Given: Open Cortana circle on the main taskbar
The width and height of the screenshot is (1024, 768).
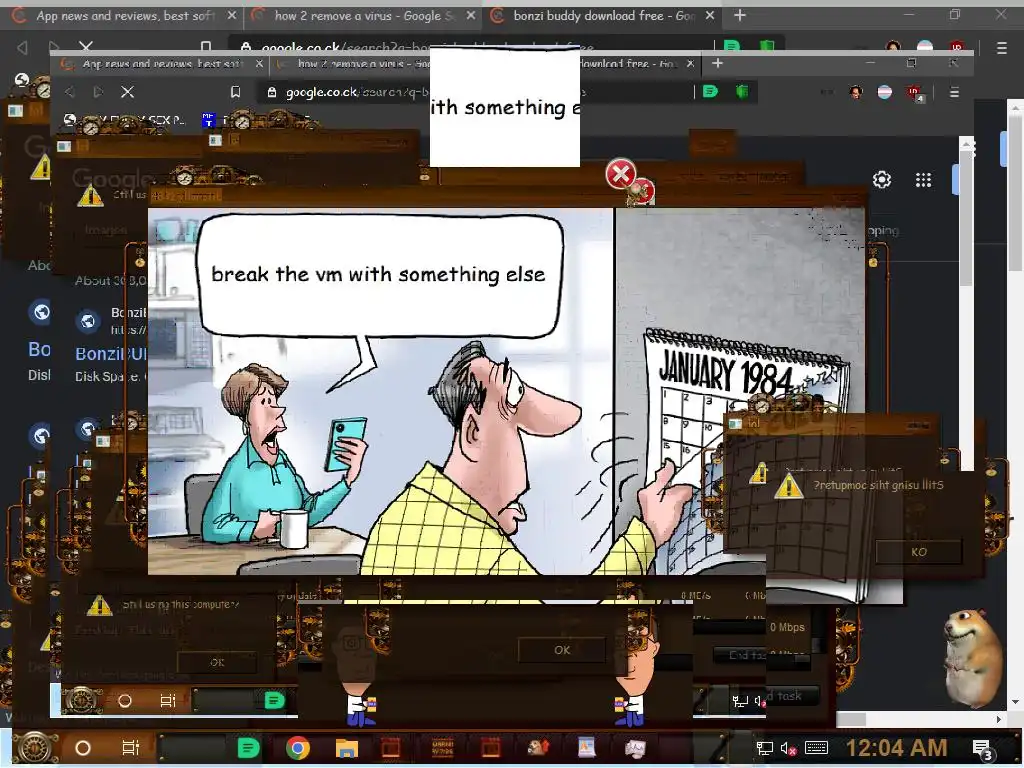Looking at the screenshot, I should [x=82, y=748].
